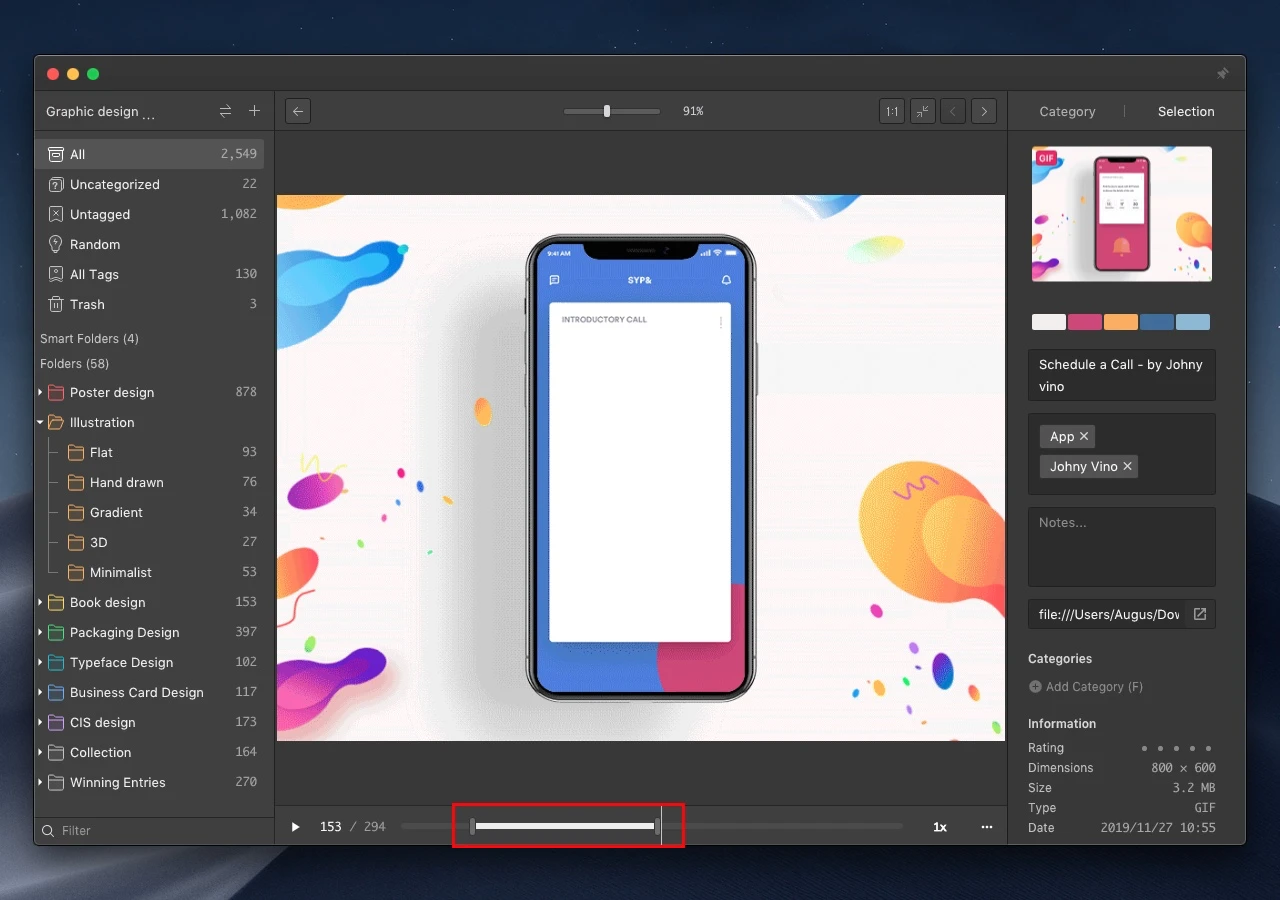
Task: Go to the next image arrow
Action: [984, 111]
